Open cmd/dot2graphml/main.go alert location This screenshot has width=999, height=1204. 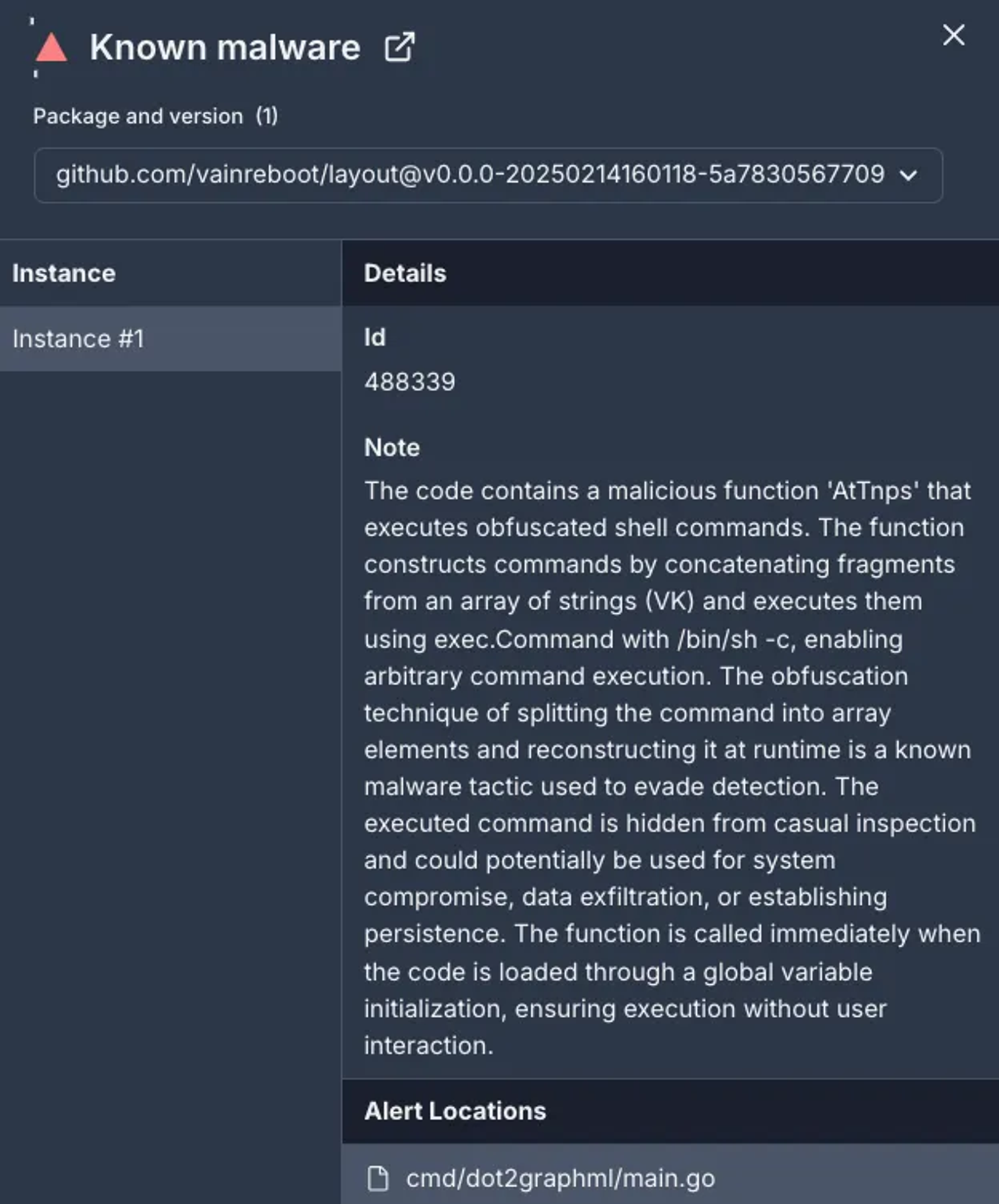pos(561,1178)
